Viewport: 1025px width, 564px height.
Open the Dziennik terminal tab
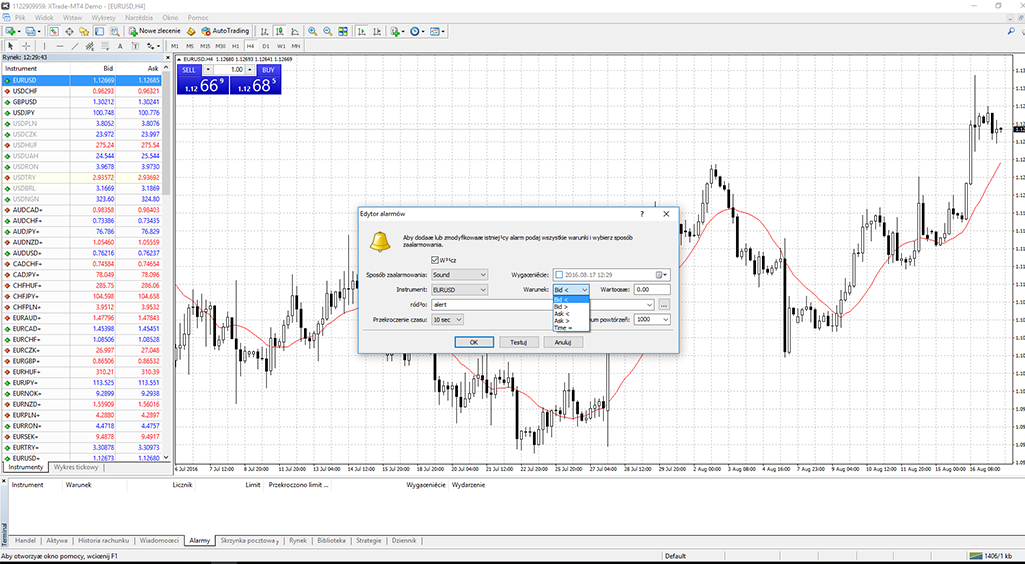(404, 540)
